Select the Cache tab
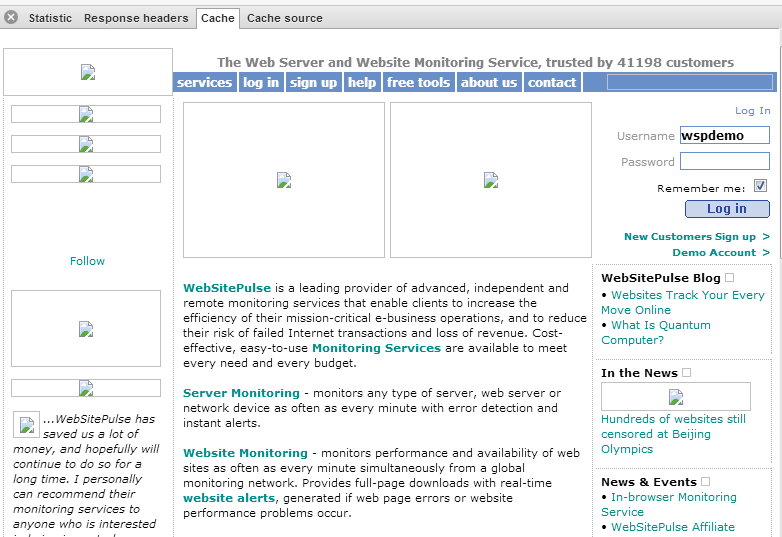The image size is (782, 537). [218, 18]
